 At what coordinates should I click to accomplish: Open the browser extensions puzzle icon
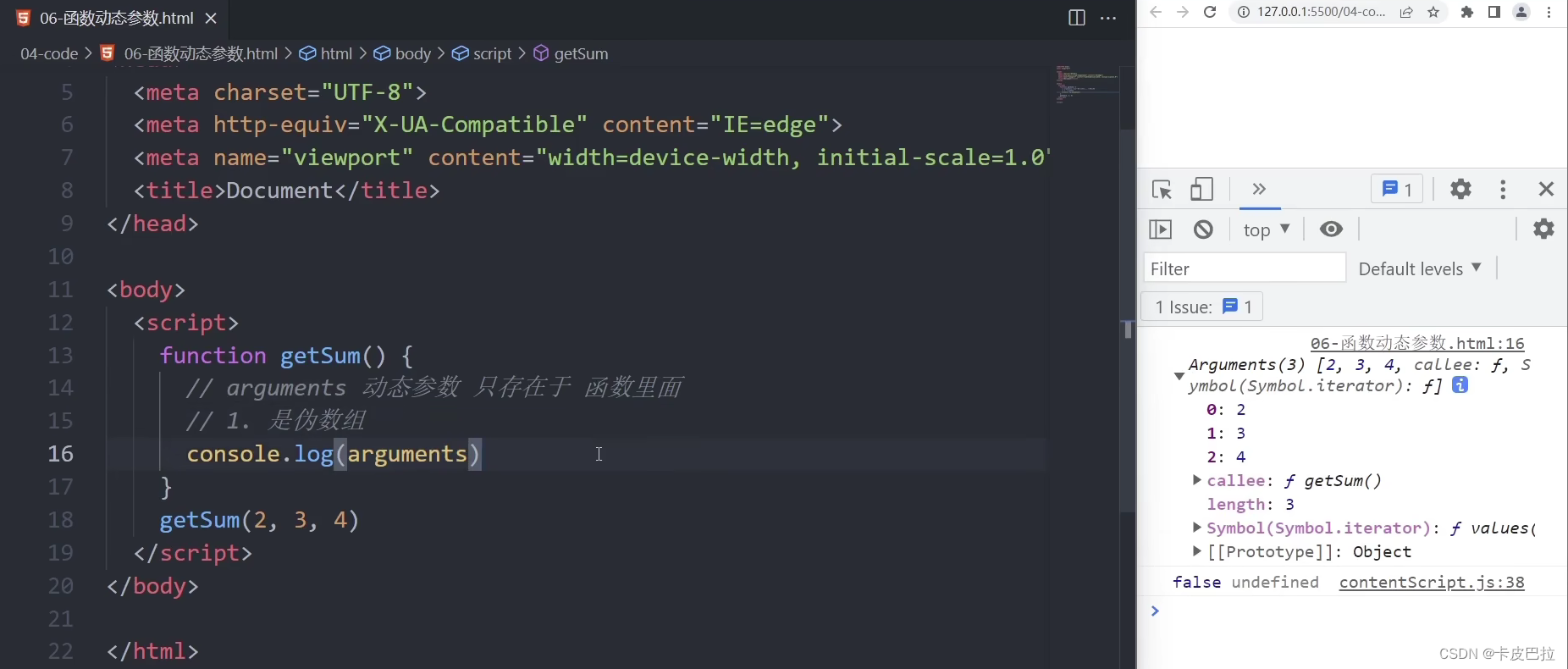click(1467, 12)
